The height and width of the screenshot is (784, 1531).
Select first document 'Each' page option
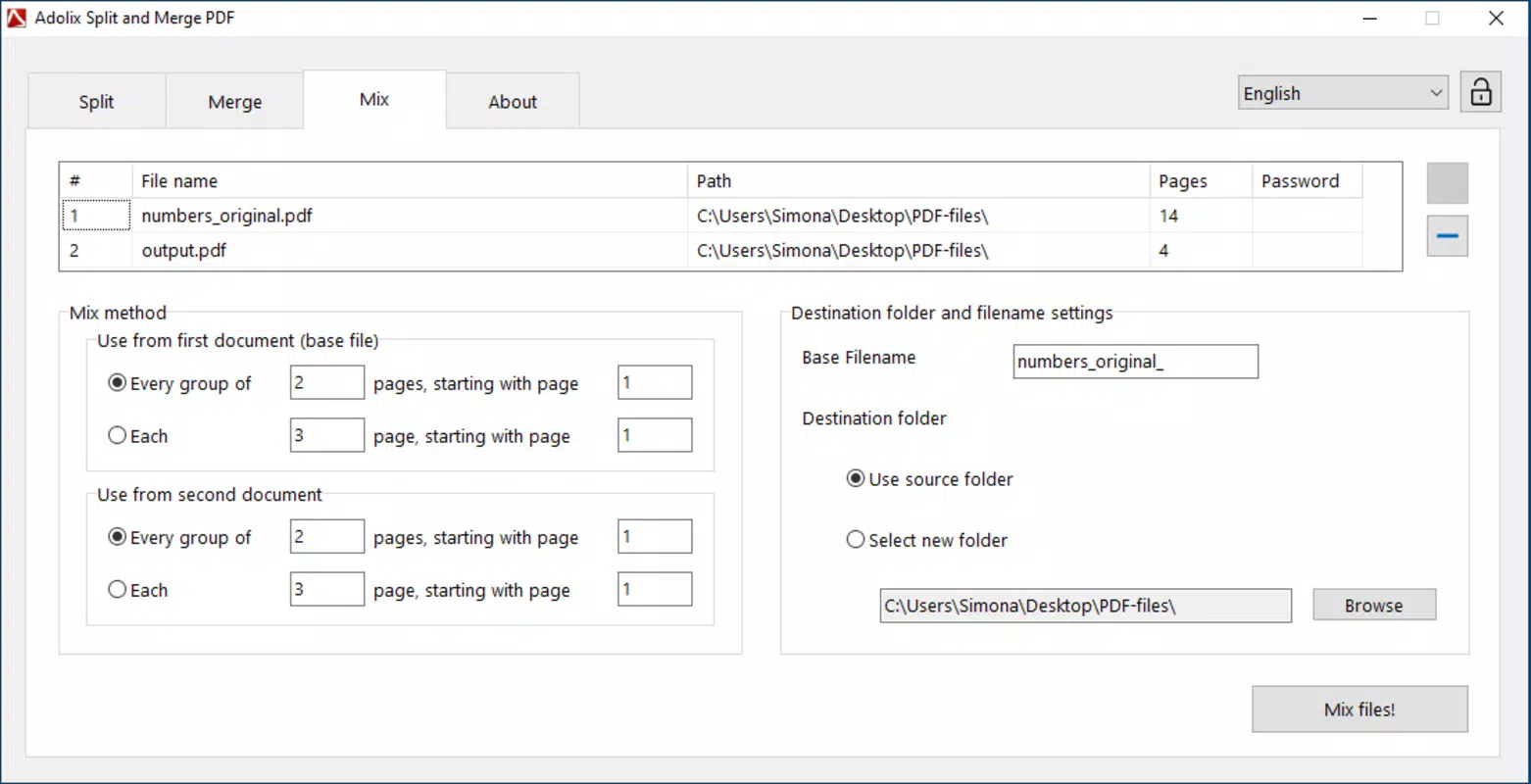coord(138,436)
